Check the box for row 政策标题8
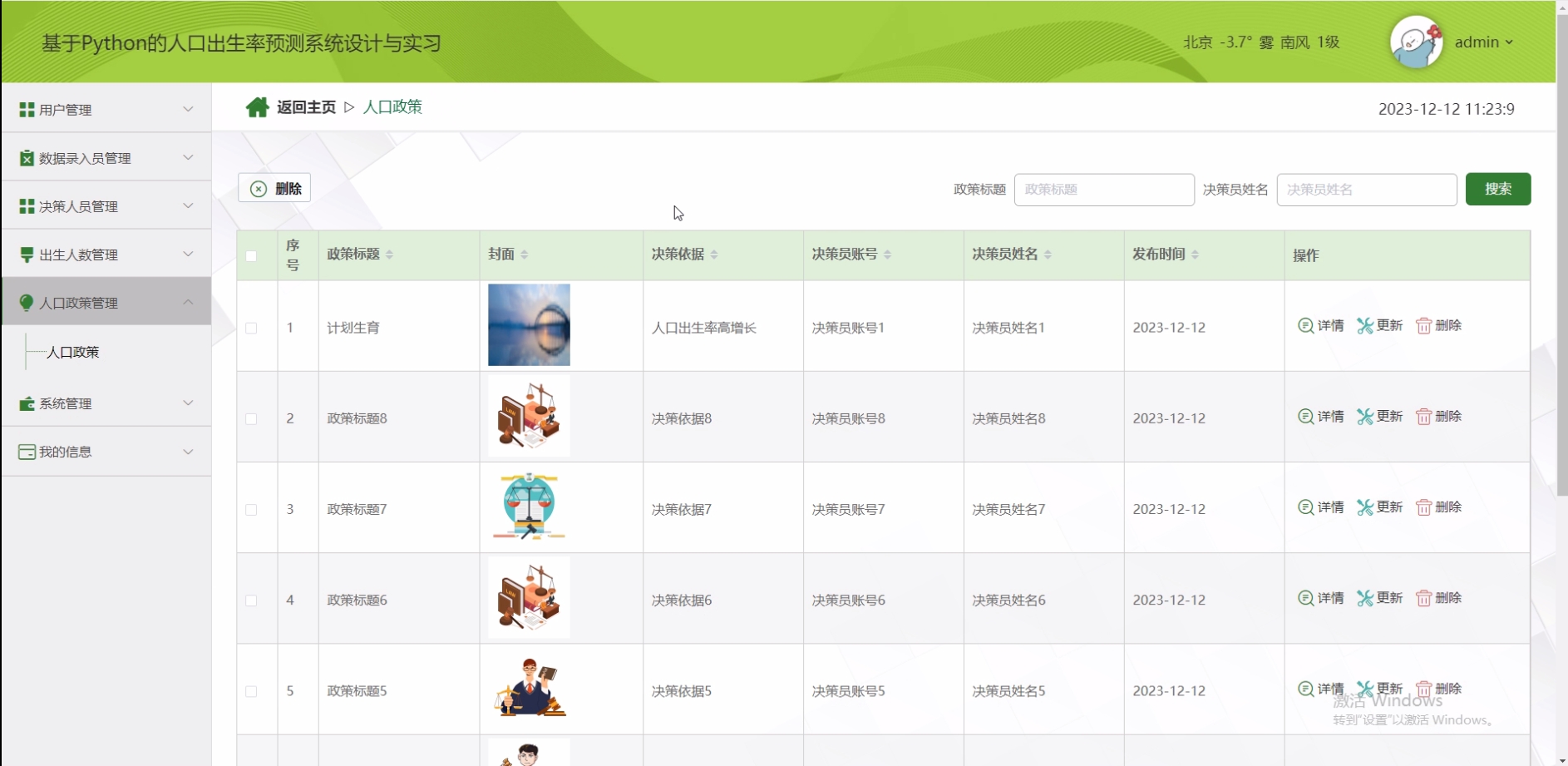 (x=251, y=418)
